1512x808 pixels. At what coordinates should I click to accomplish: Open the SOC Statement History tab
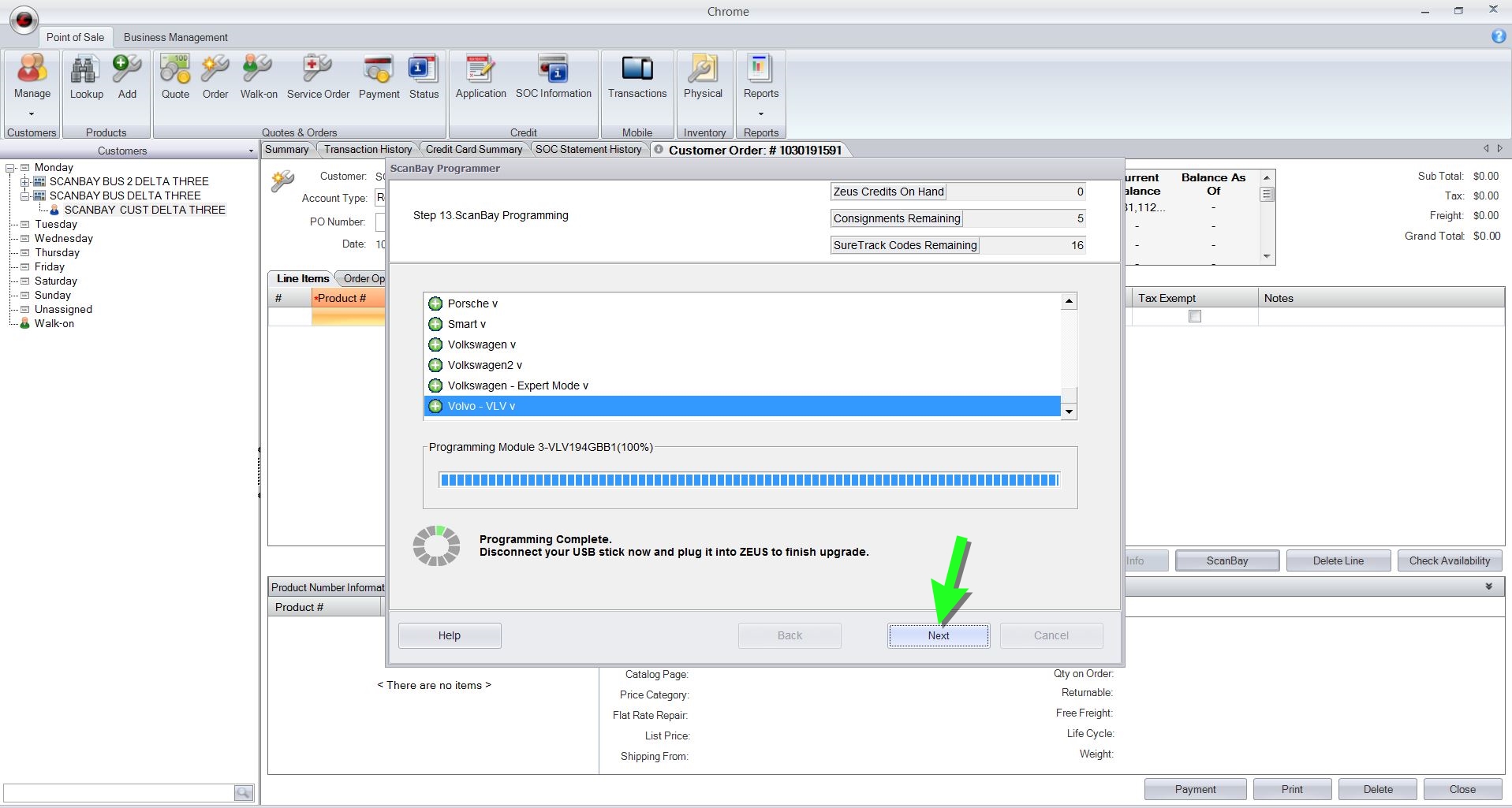pos(588,149)
